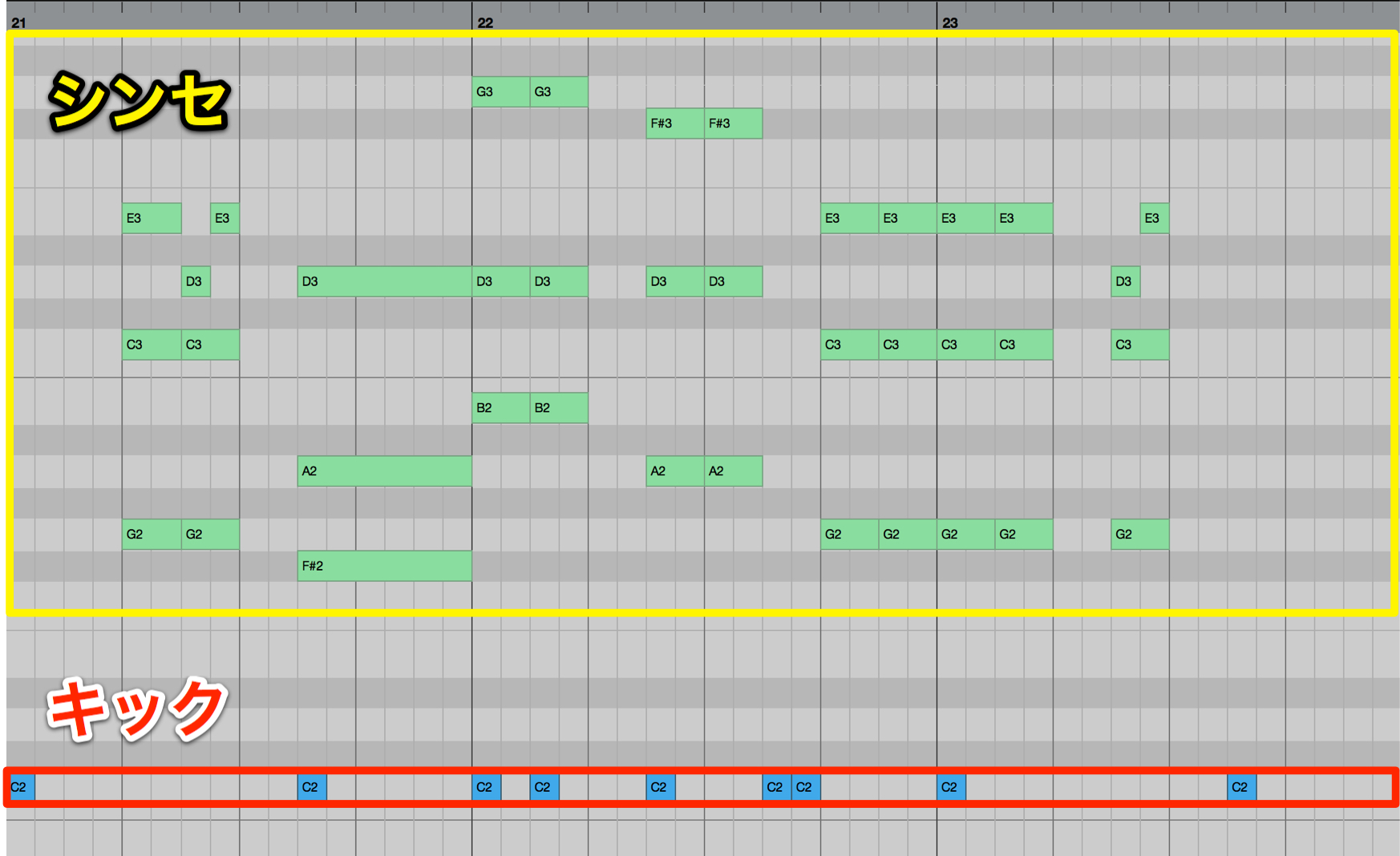
Task: Select the D3 note under bar 22's second G3
Action: [x=559, y=281]
